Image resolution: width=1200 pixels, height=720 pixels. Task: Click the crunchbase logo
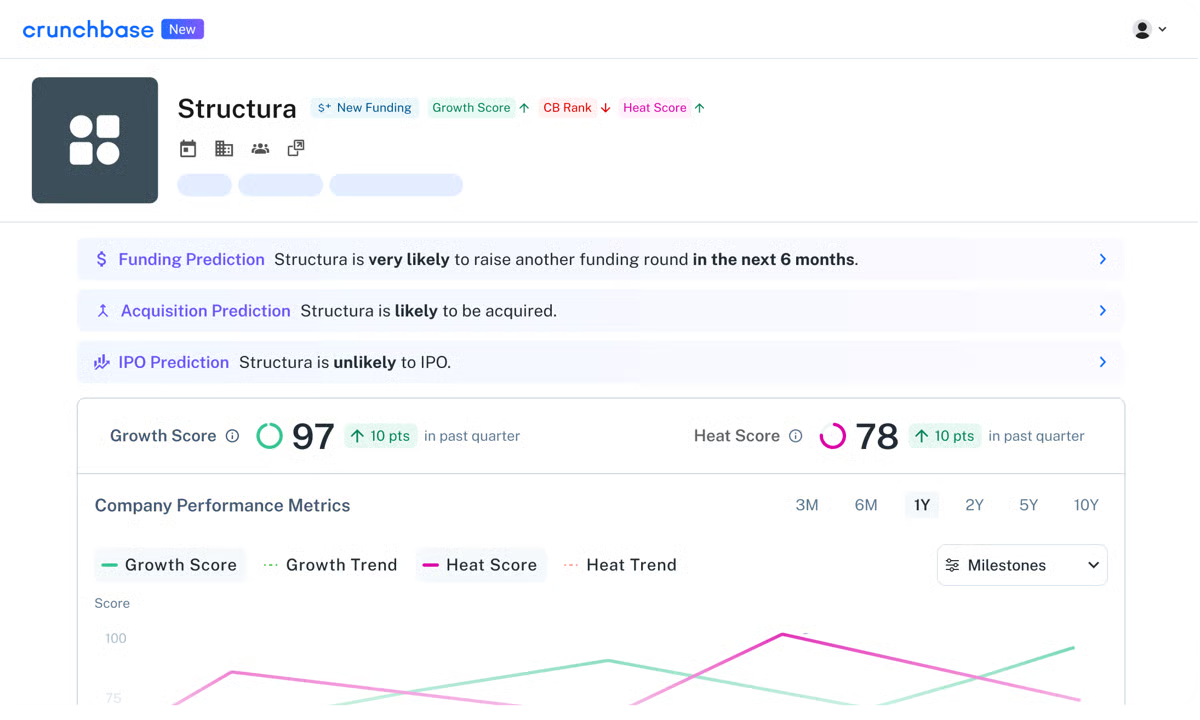[88, 30]
